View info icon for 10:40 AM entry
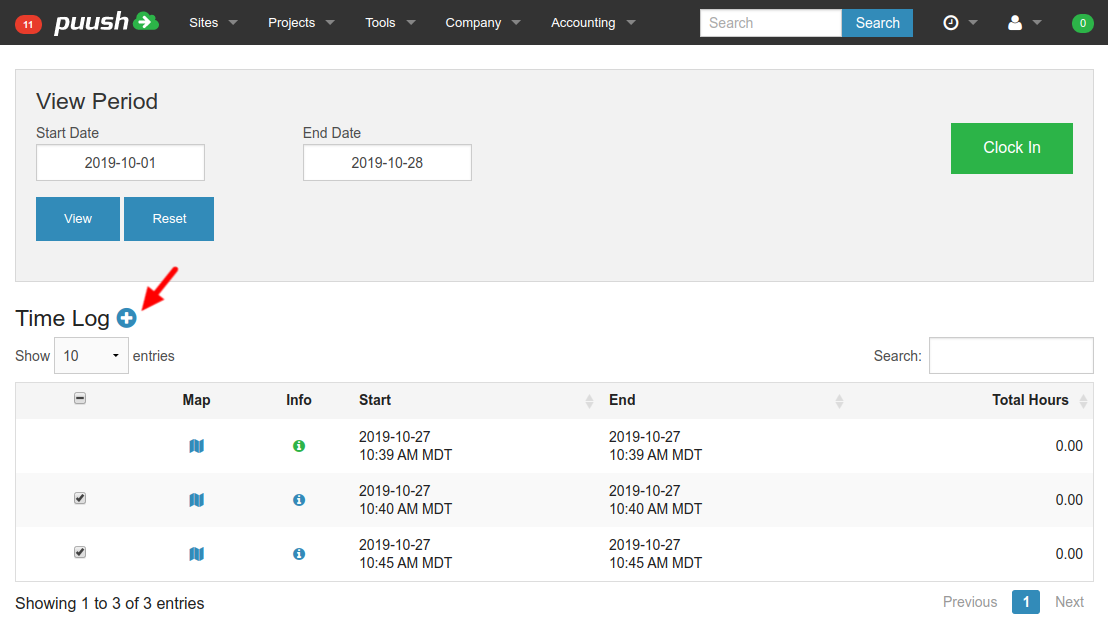 [x=299, y=500]
